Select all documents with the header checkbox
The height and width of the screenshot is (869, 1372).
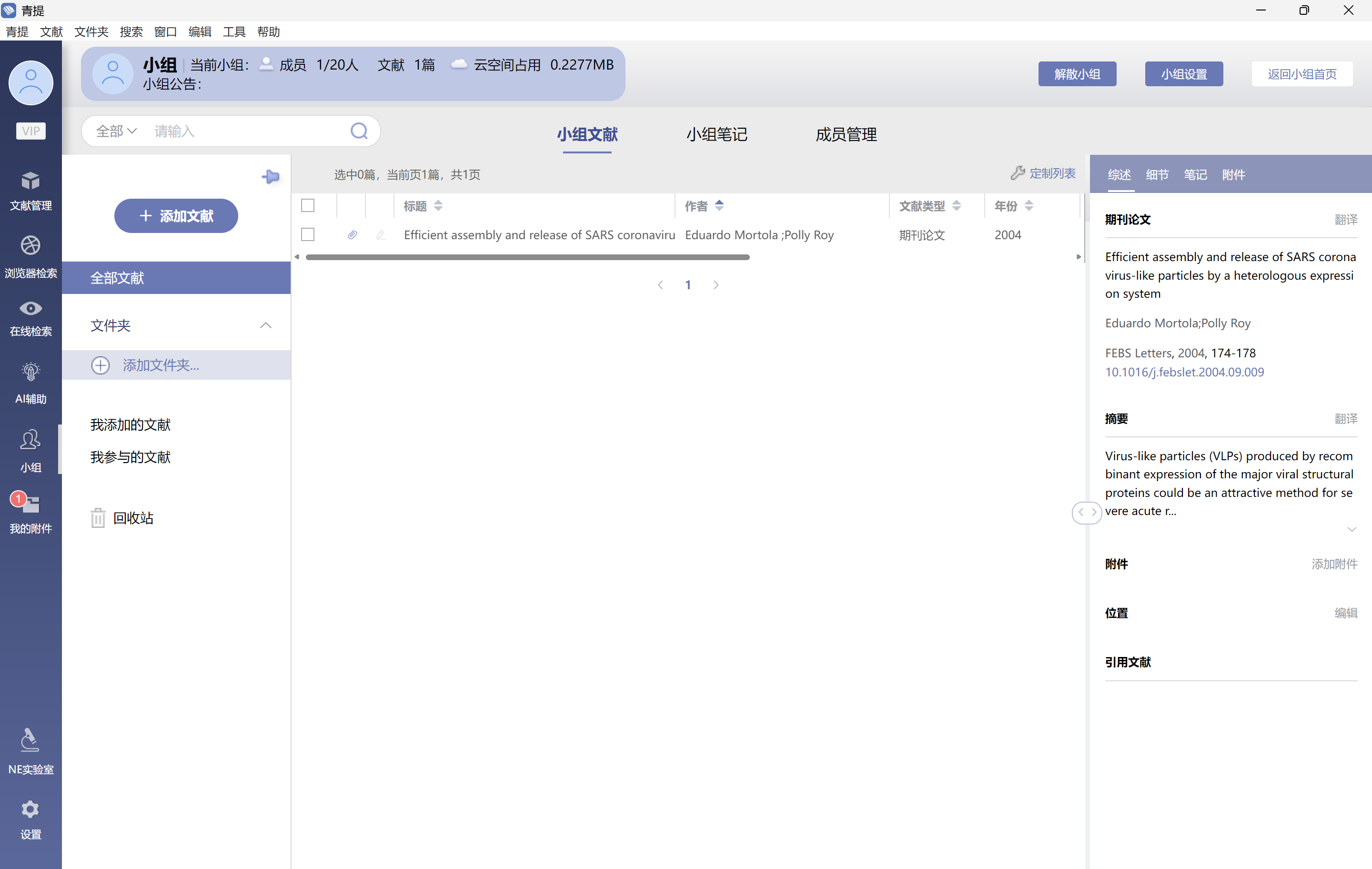coord(308,206)
